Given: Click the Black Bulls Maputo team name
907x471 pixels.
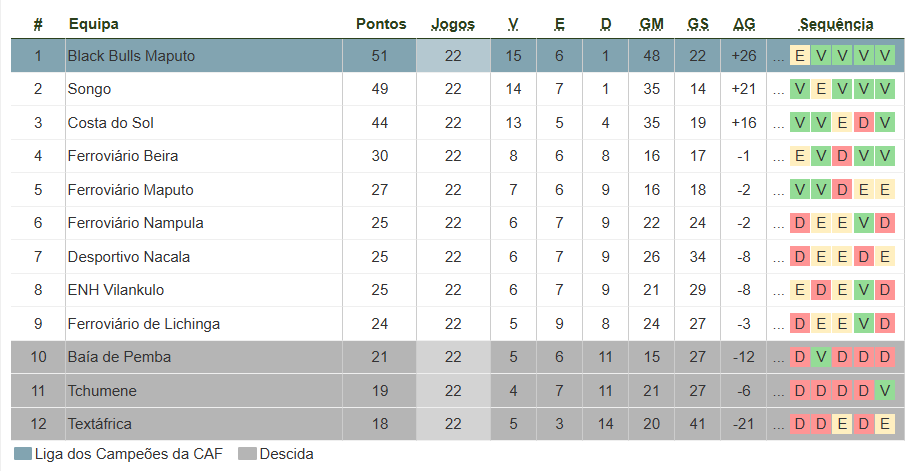Looking at the screenshot, I should click(131, 56).
